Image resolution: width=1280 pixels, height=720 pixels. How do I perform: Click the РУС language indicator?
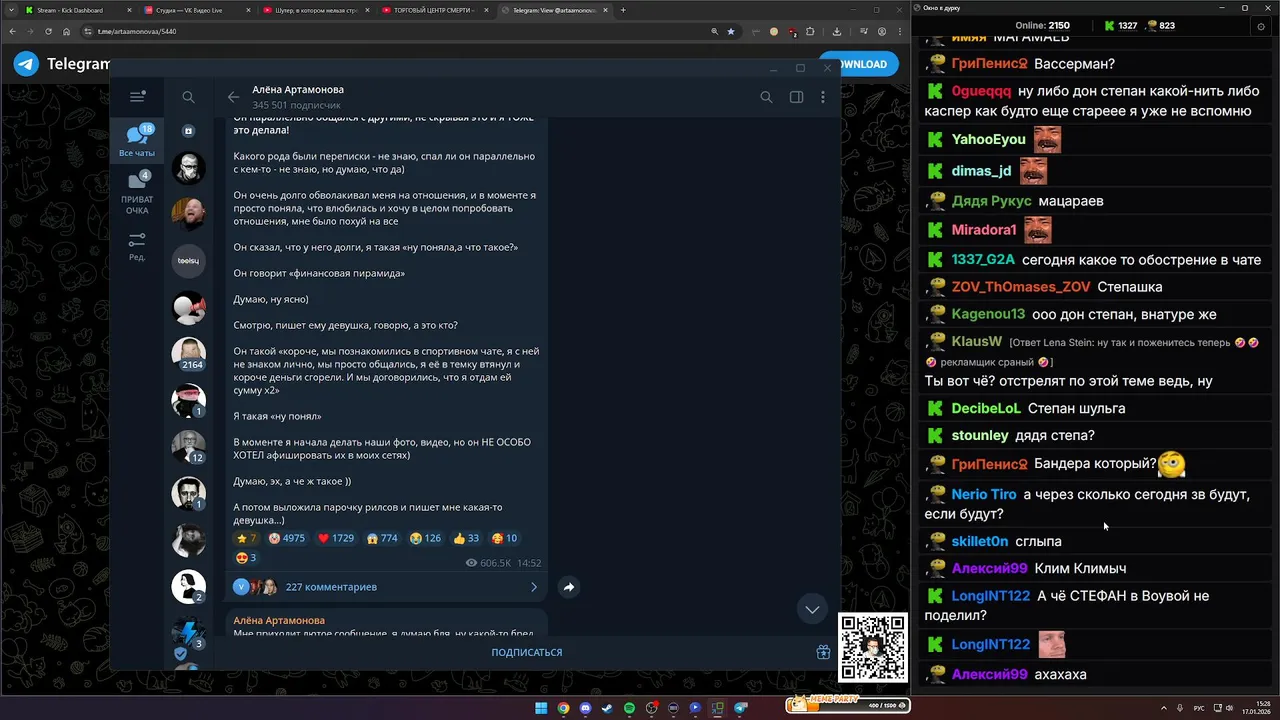point(1199,708)
